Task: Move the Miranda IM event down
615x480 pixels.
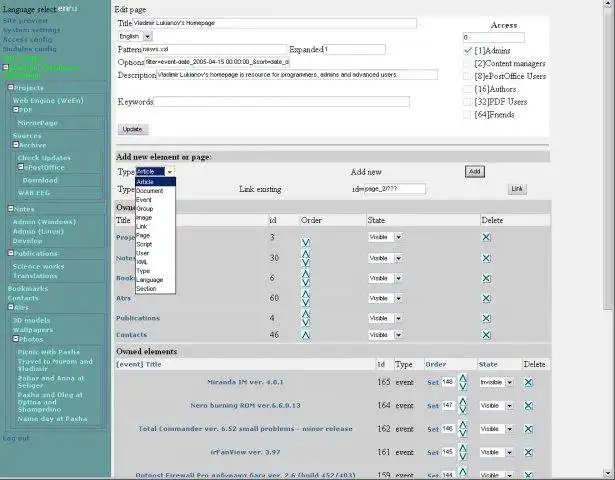Action: click(463, 387)
